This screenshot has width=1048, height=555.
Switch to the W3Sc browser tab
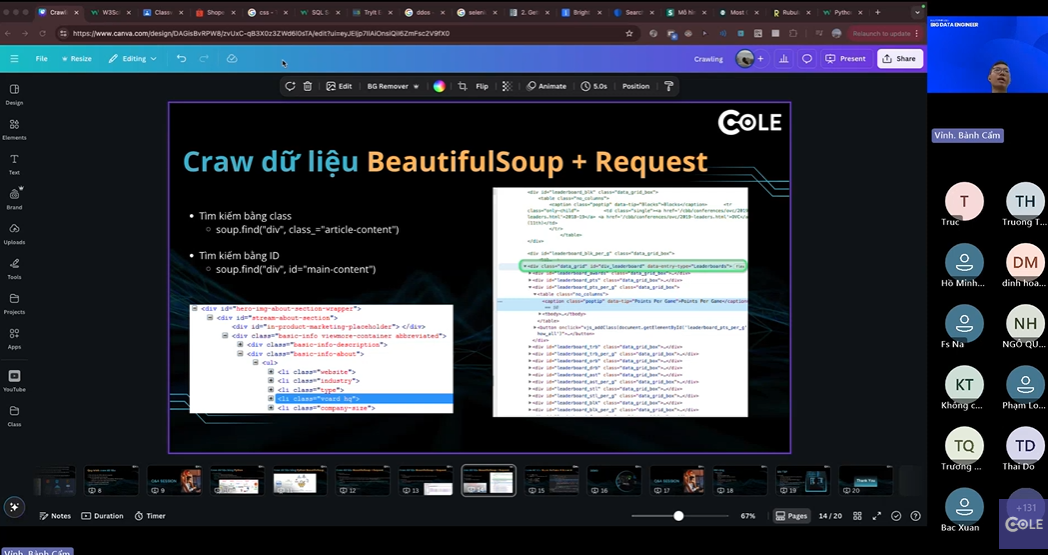(110, 12)
